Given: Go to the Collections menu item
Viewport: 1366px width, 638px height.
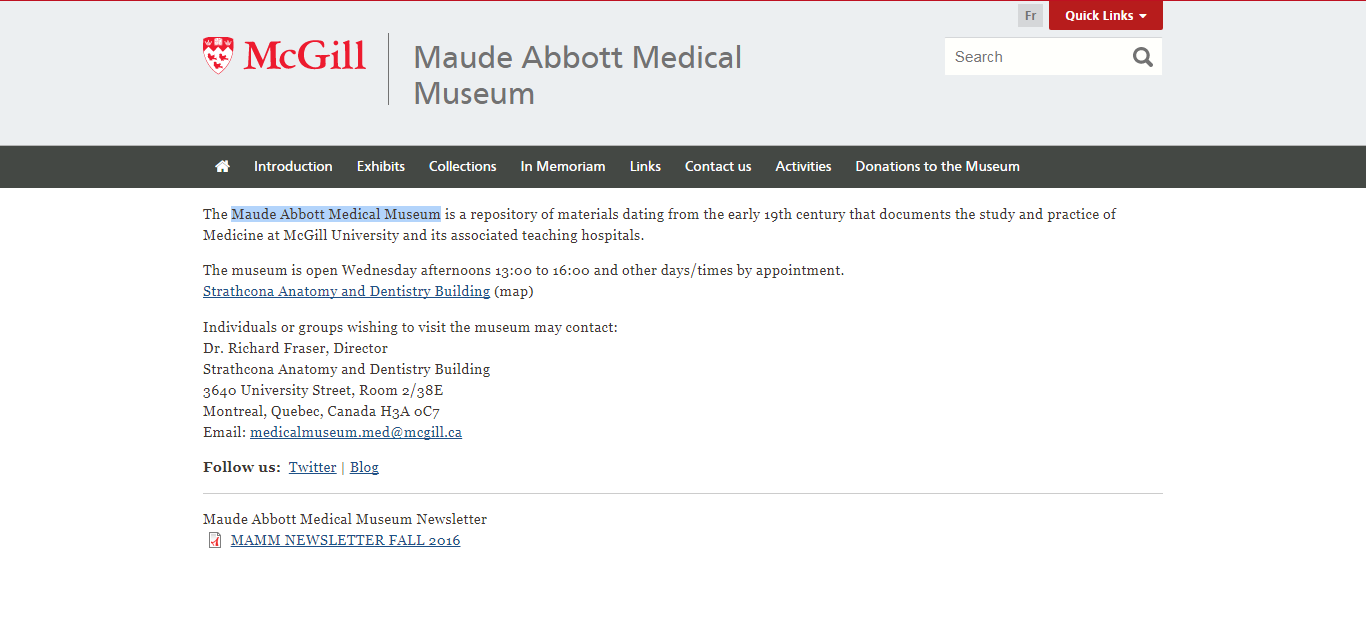Looking at the screenshot, I should point(463,166).
